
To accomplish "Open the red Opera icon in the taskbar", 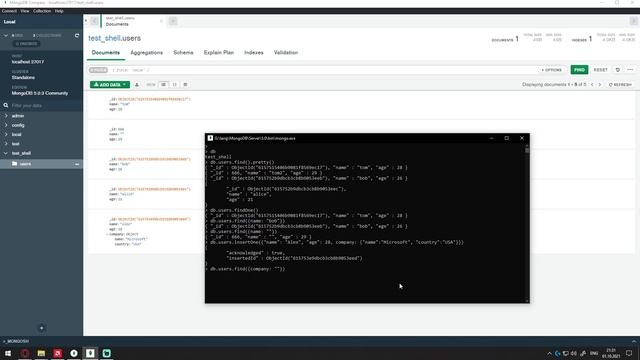I will click(25, 353).
